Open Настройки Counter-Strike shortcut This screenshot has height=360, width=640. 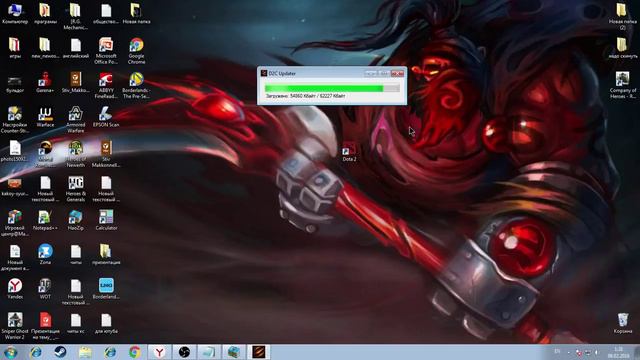[15, 119]
